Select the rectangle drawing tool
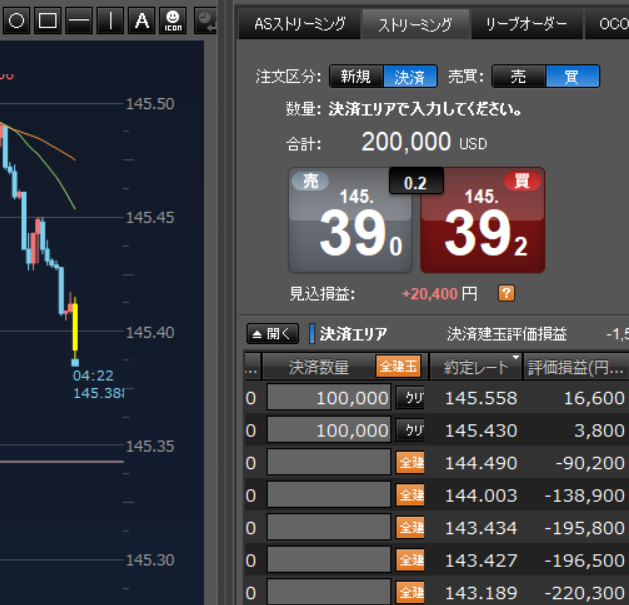Viewport: 629px width, 605px height. [47, 20]
